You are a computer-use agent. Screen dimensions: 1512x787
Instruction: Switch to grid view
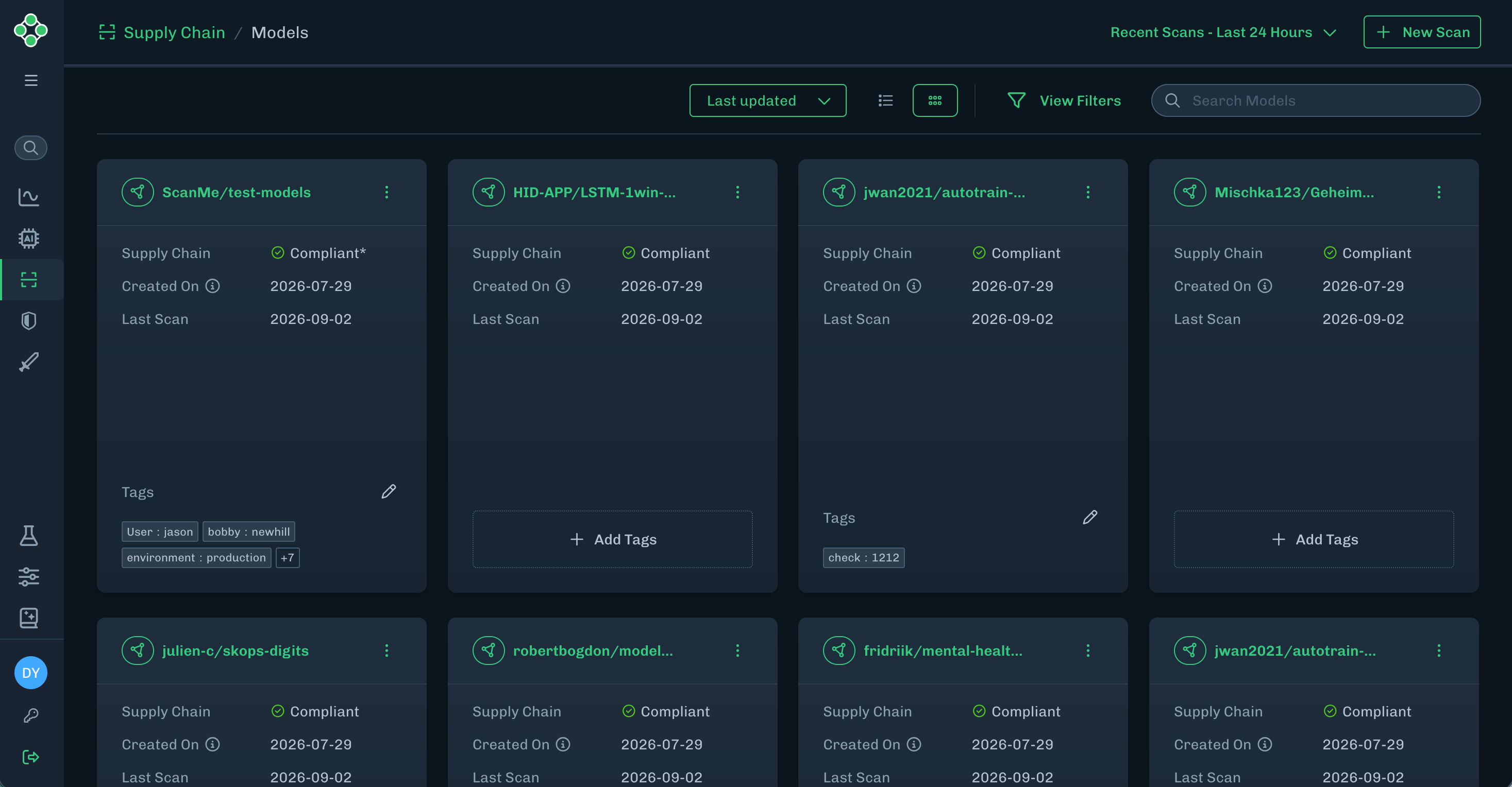click(x=935, y=101)
